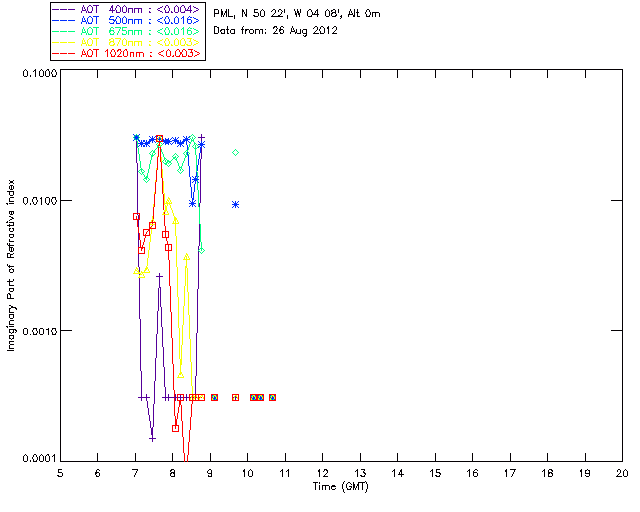Click the 'Time (GMT)' axis title

pyautogui.click(x=341, y=487)
